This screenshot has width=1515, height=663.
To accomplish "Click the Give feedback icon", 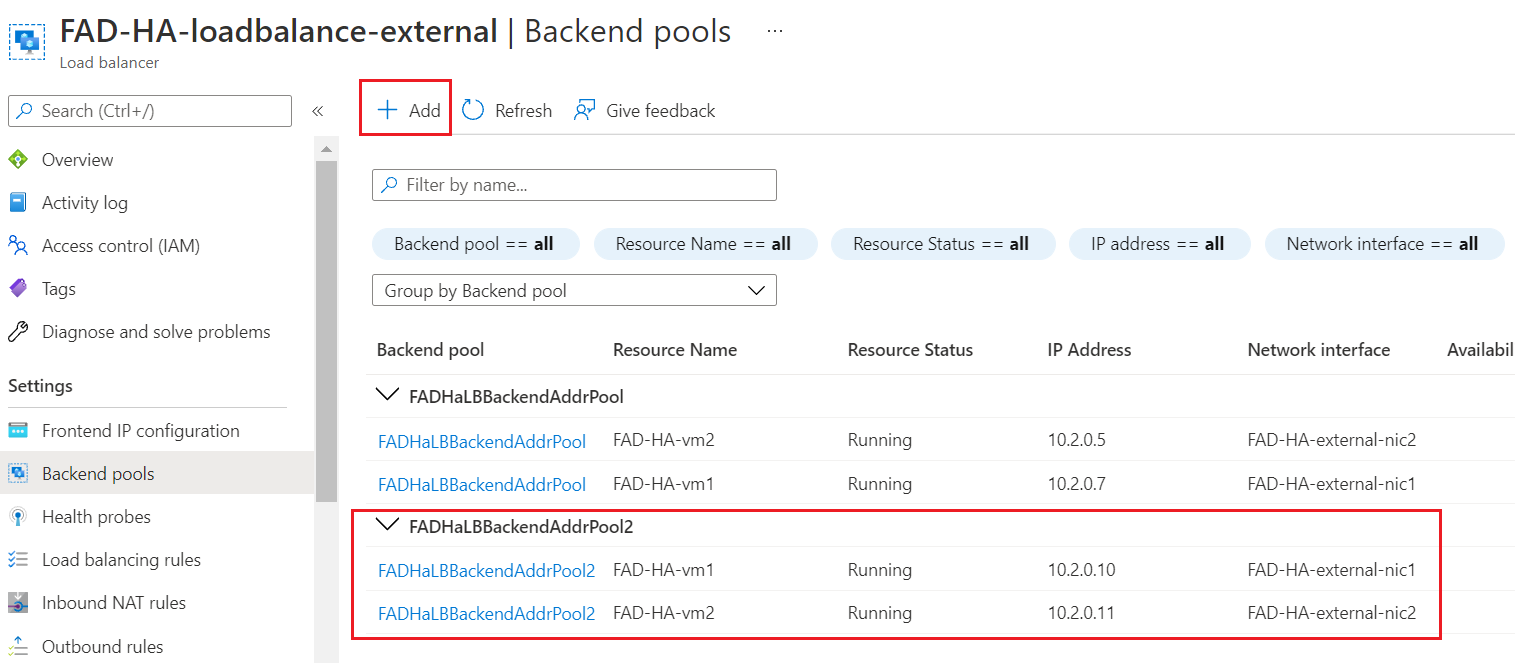I will 583,110.
